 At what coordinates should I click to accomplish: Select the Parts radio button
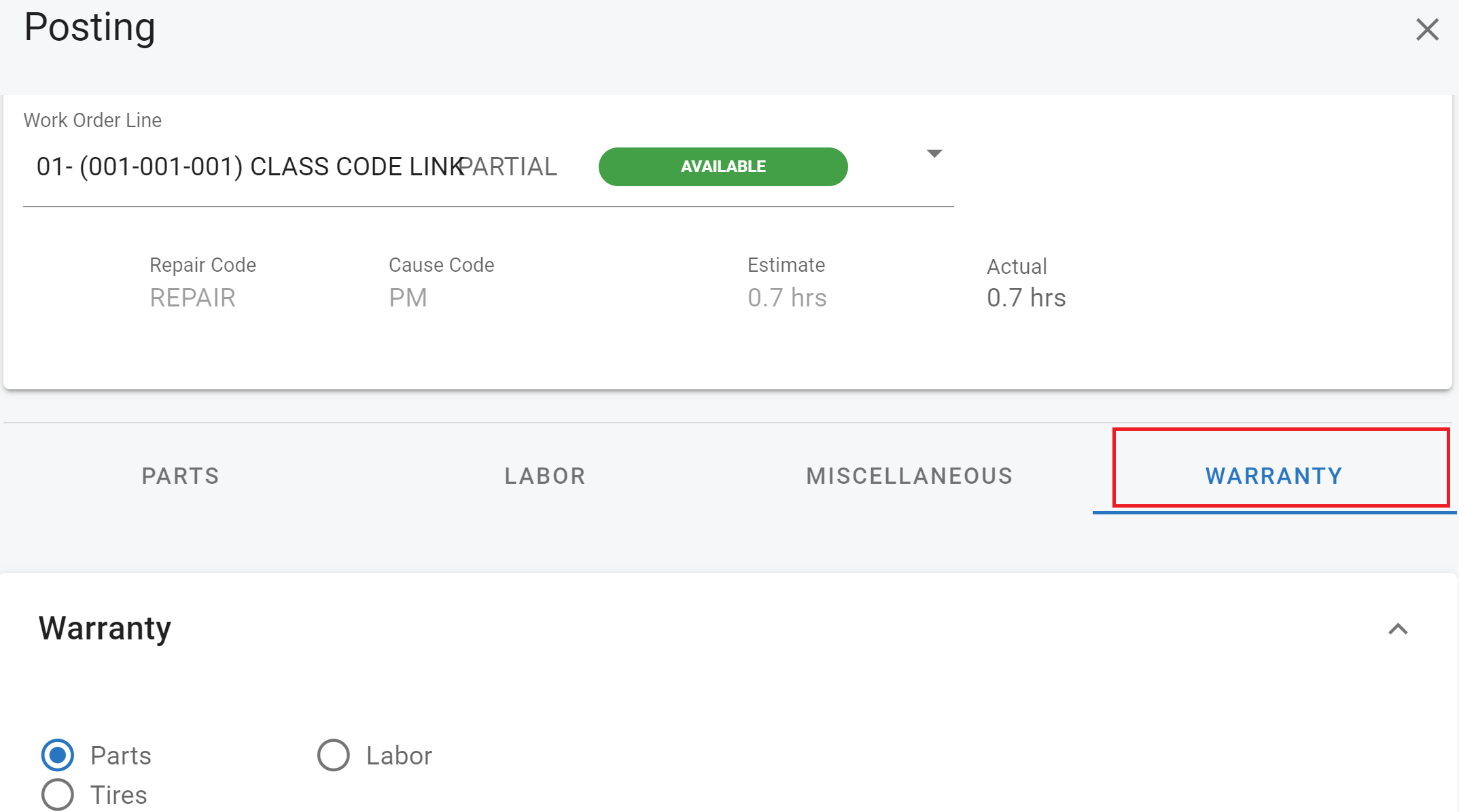point(58,755)
